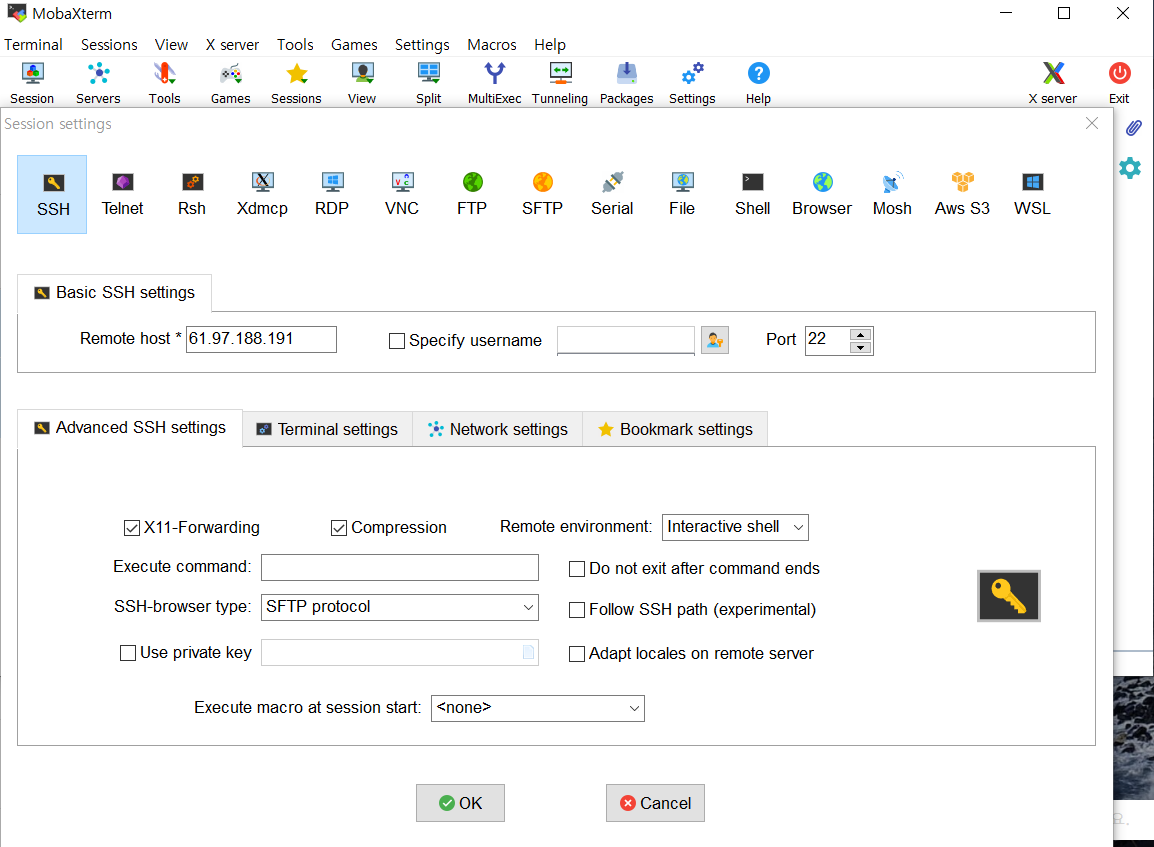
Task: Select the Aws S3 session type
Action: 962,194
